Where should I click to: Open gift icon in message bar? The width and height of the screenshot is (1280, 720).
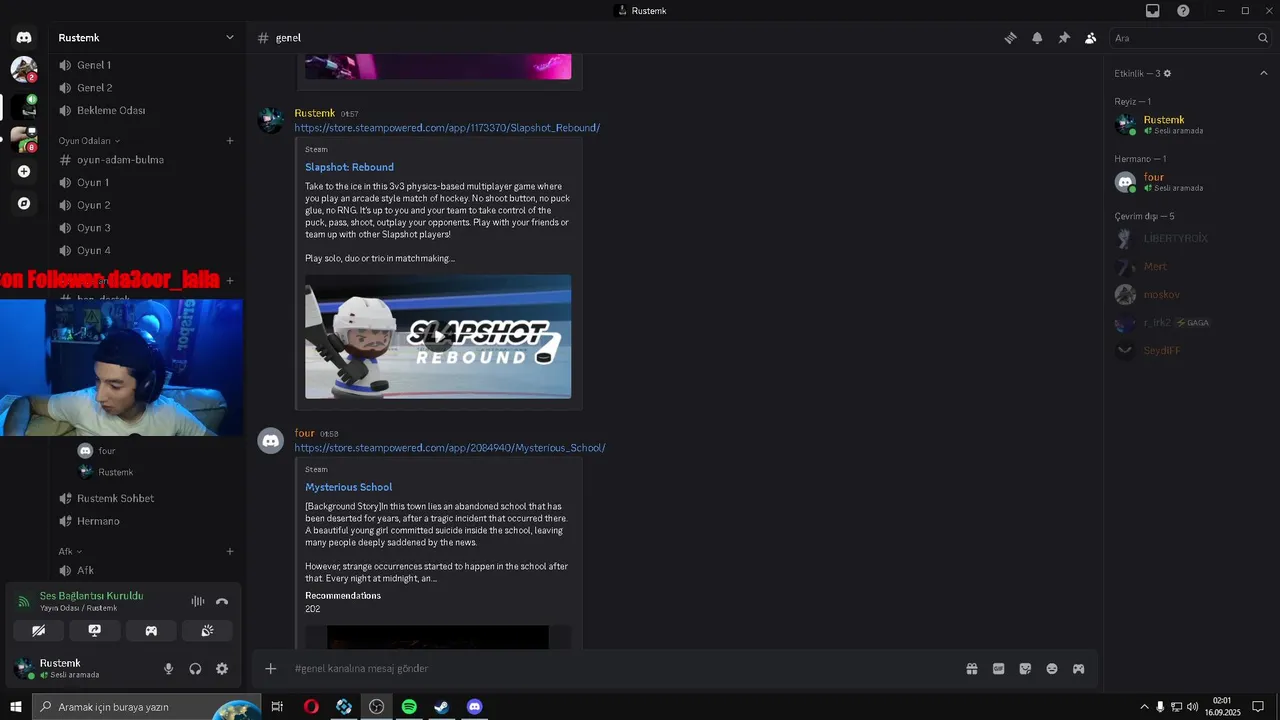pyautogui.click(x=971, y=669)
